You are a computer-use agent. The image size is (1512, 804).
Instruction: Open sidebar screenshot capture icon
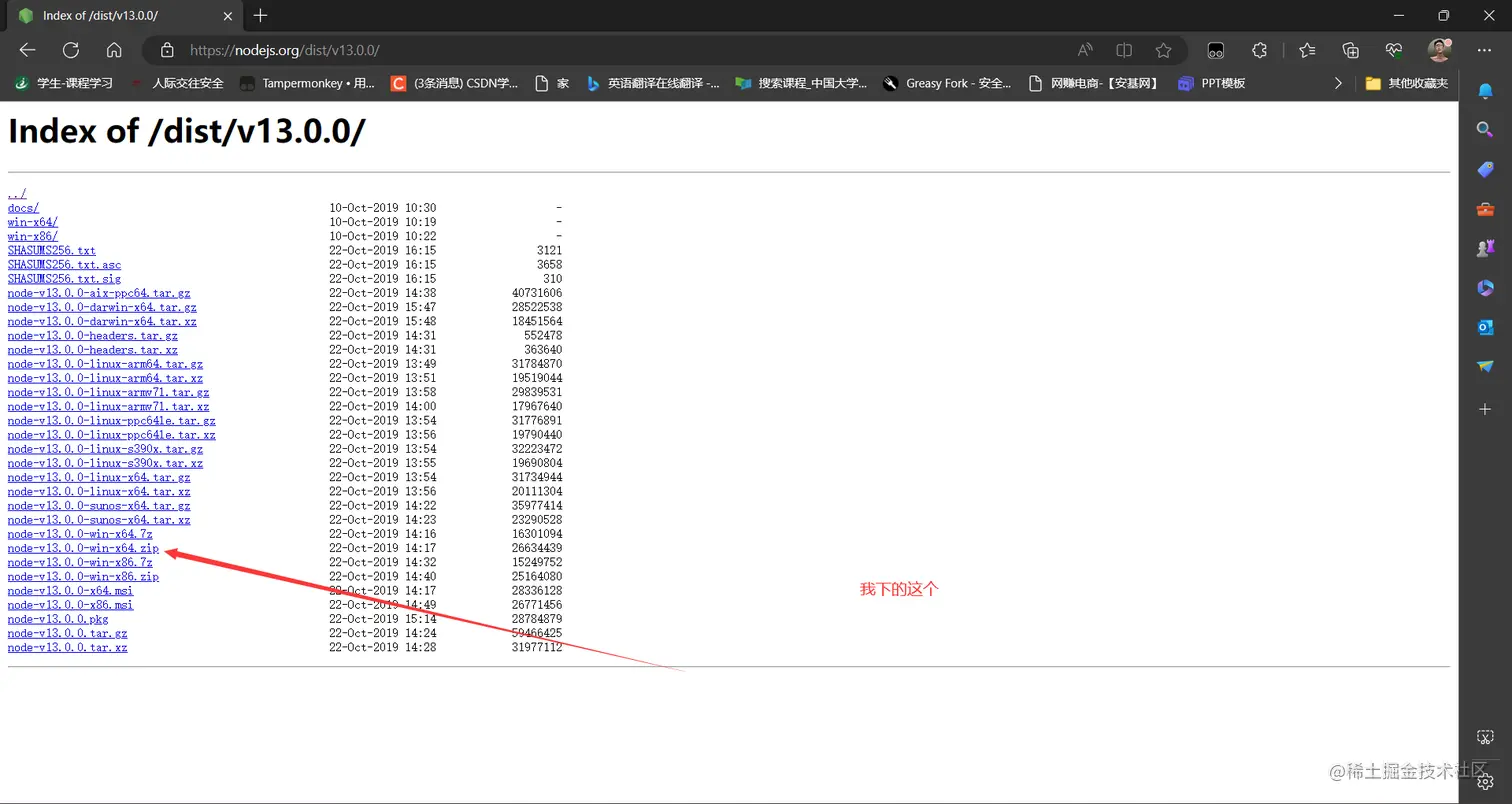point(1485,738)
